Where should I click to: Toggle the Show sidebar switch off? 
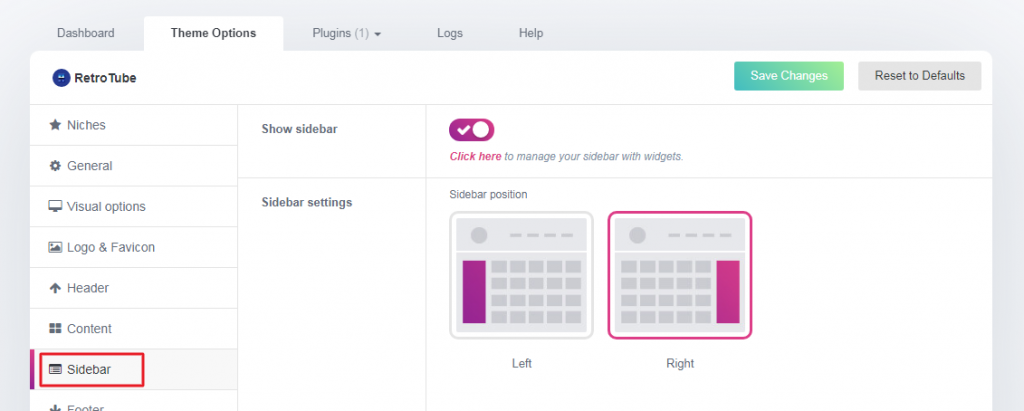click(472, 130)
